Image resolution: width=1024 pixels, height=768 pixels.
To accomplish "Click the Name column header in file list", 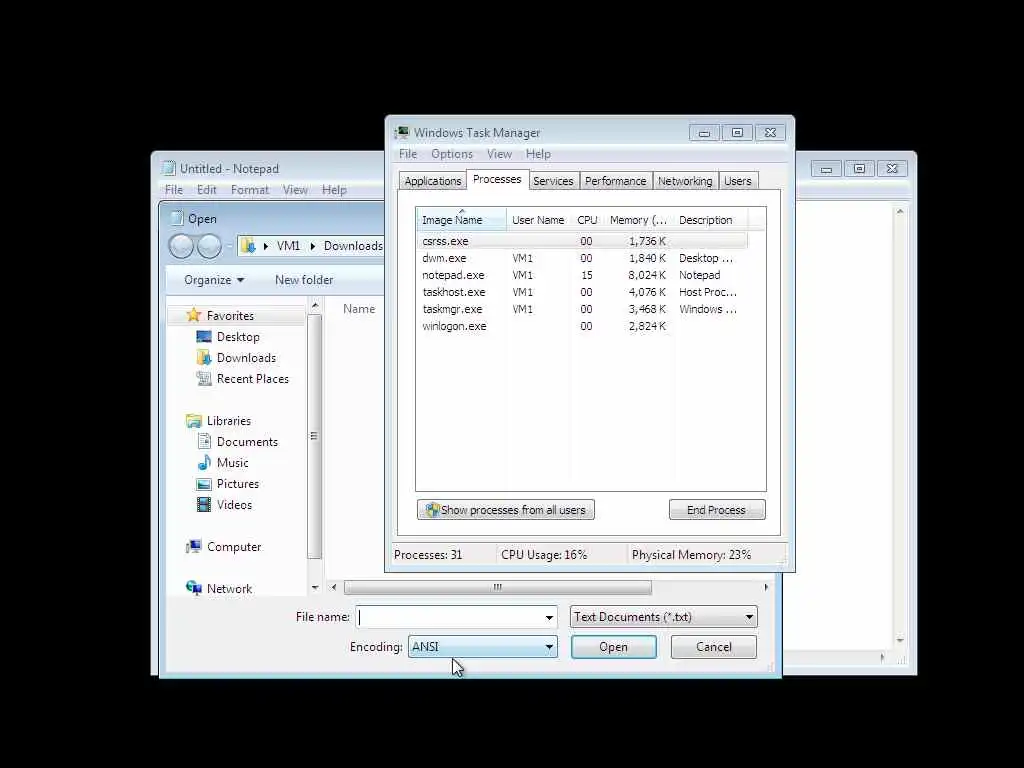I will [359, 309].
